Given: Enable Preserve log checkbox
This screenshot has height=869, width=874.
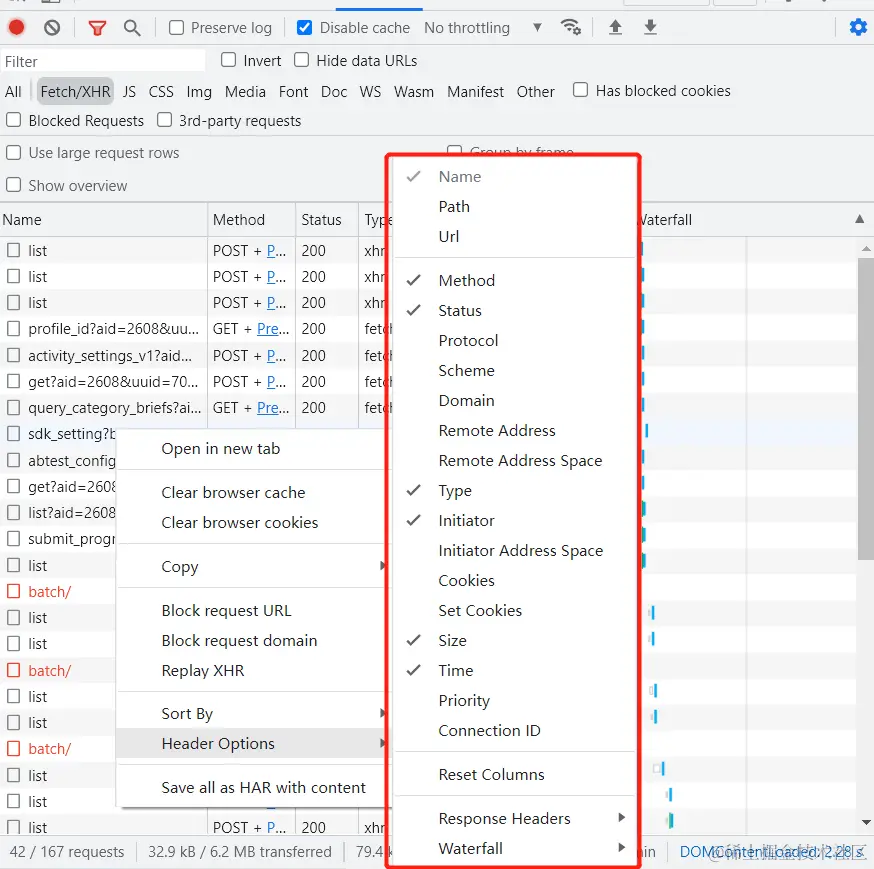Looking at the screenshot, I should (x=176, y=27).
